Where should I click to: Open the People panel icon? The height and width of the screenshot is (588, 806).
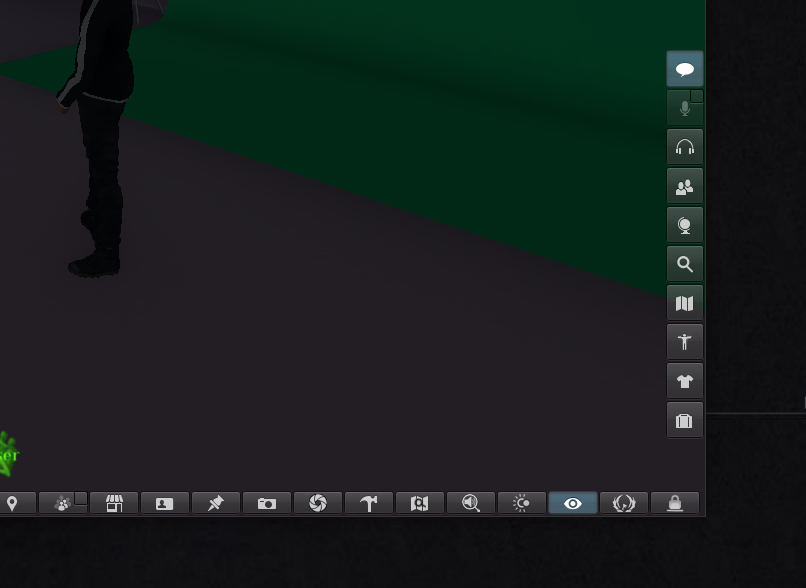(x=685, y=186)
